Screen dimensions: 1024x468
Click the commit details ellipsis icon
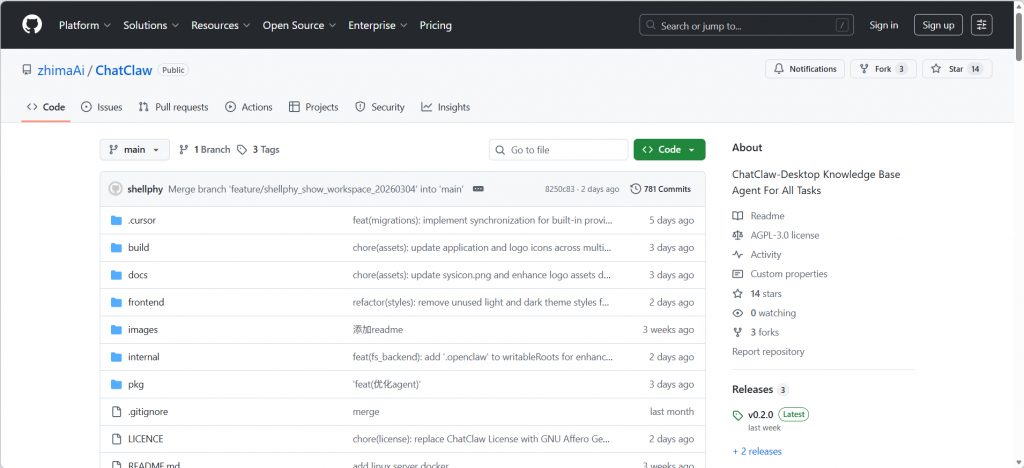(x=478, y=189)
